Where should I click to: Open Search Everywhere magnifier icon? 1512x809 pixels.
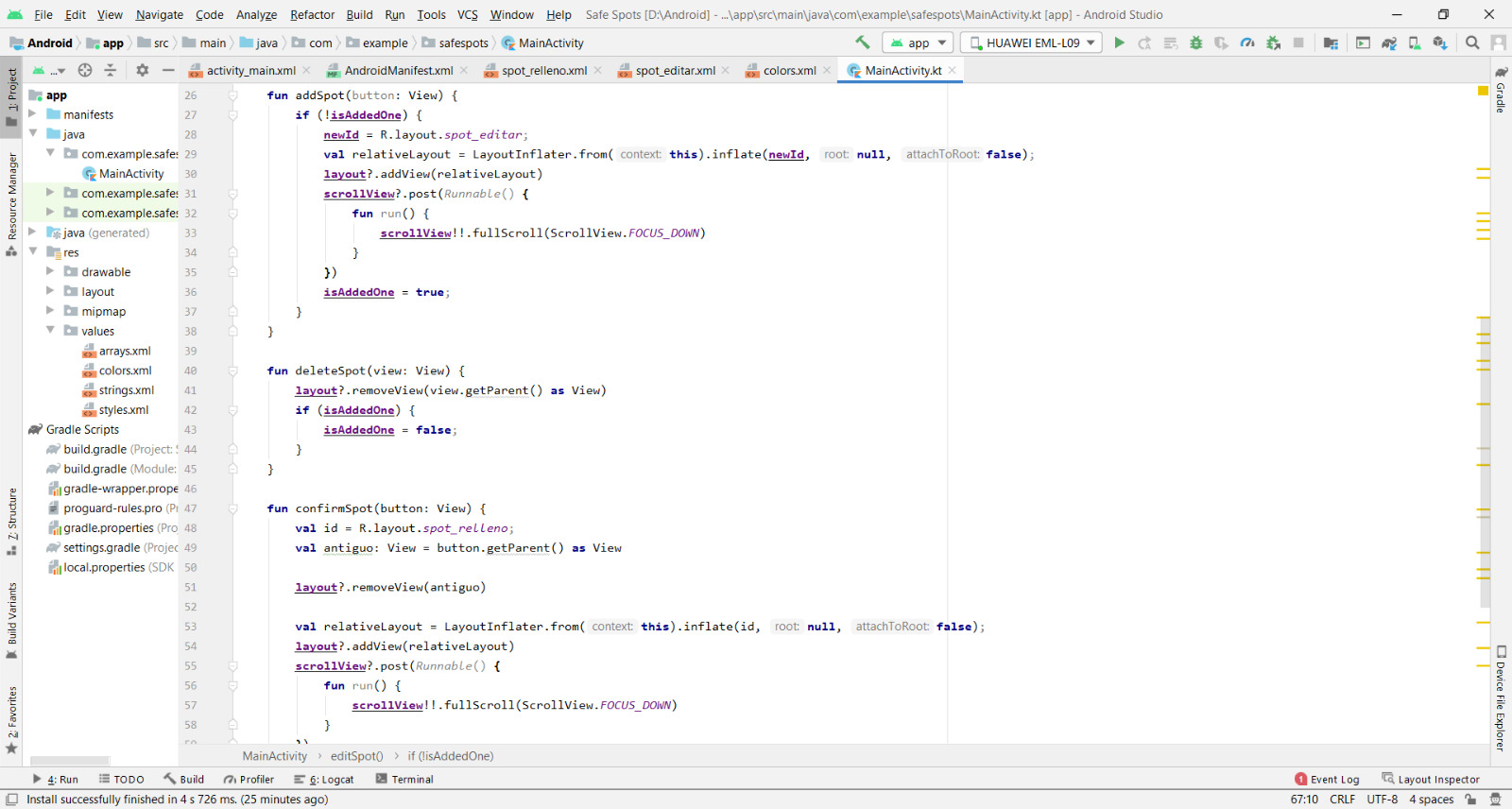tap(1472, 43)
